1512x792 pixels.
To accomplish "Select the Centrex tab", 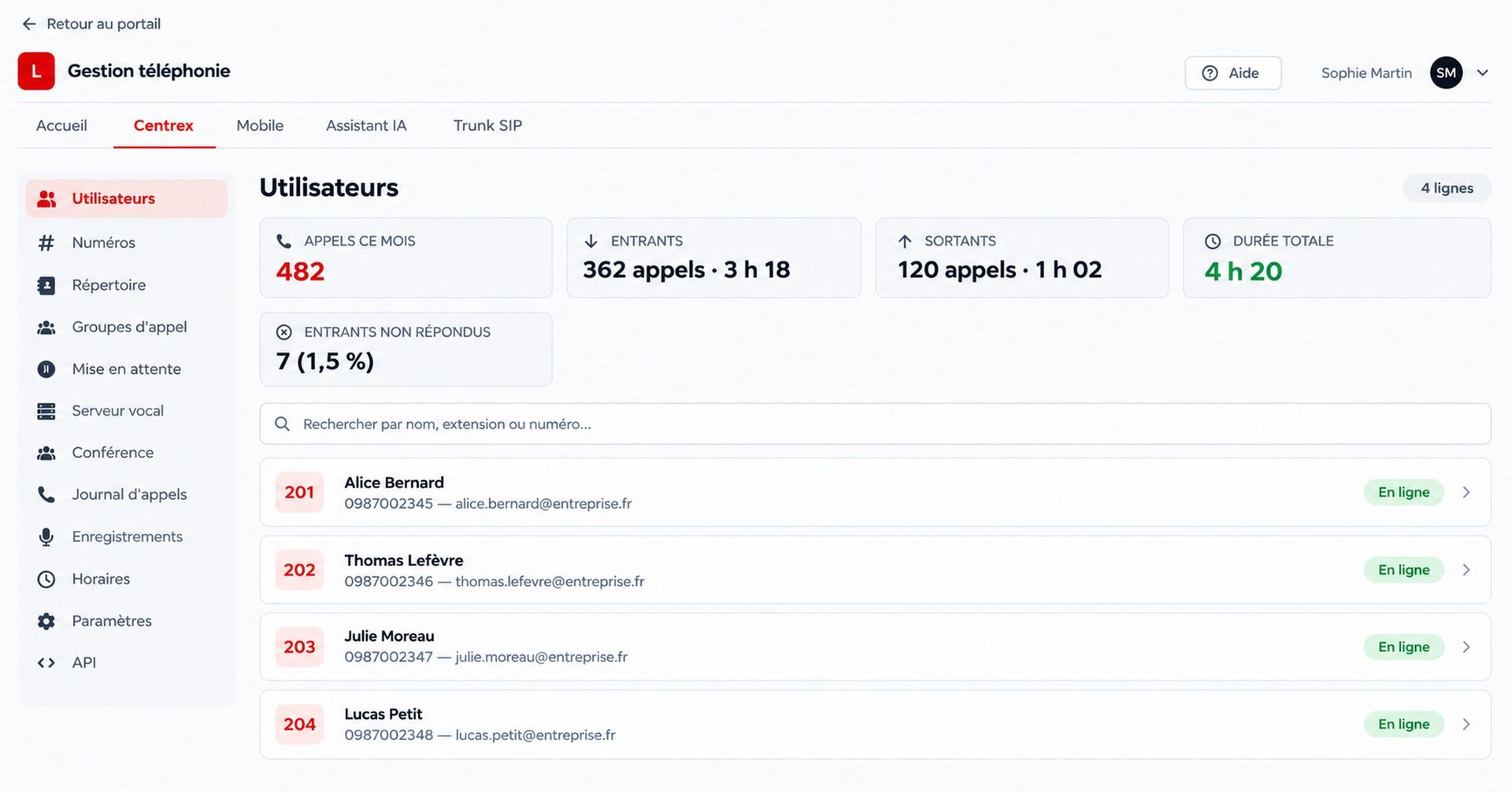I will (164, 126).
